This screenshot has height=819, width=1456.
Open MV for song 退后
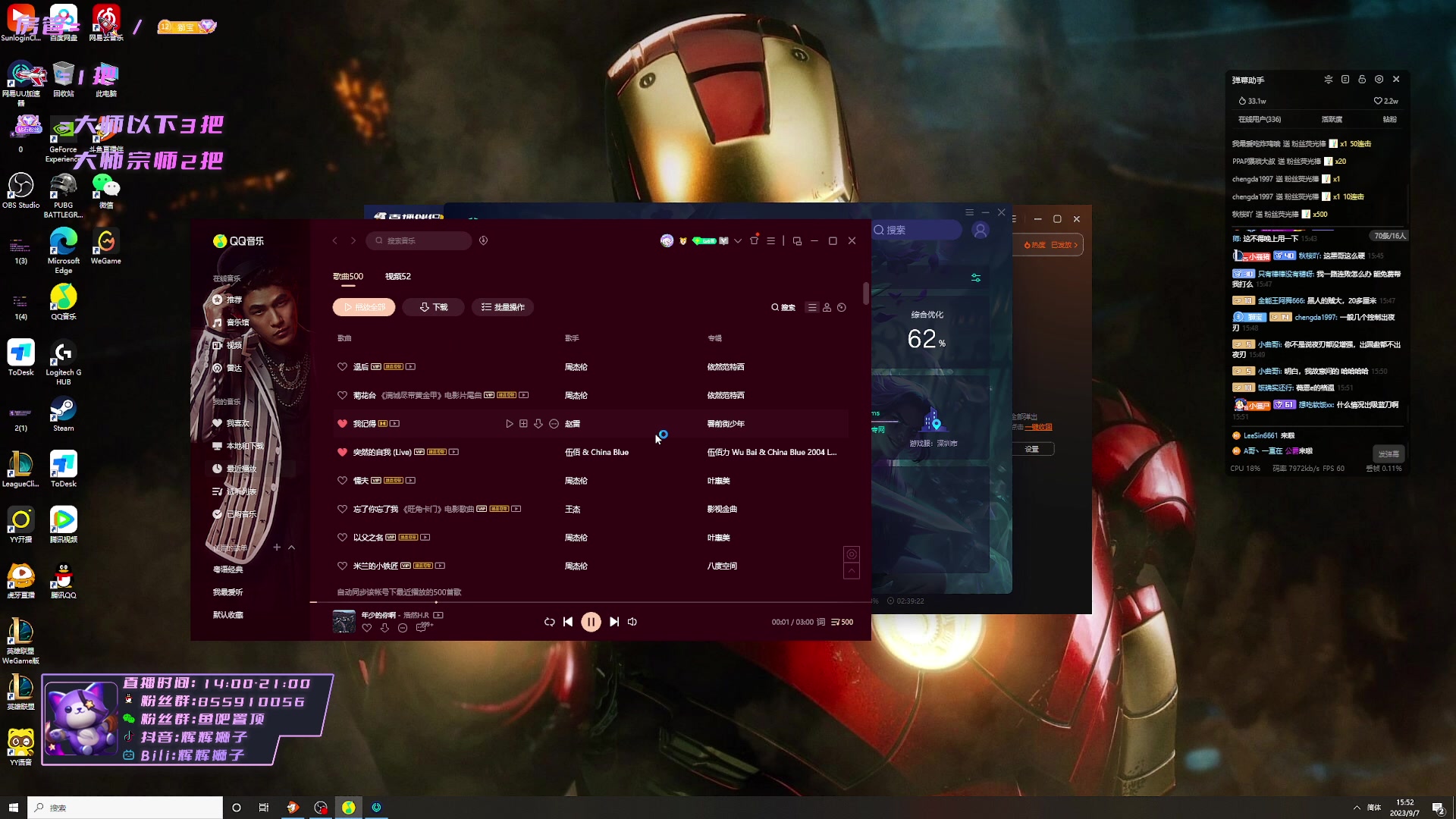pyautogui.click(x=410, y=367)
